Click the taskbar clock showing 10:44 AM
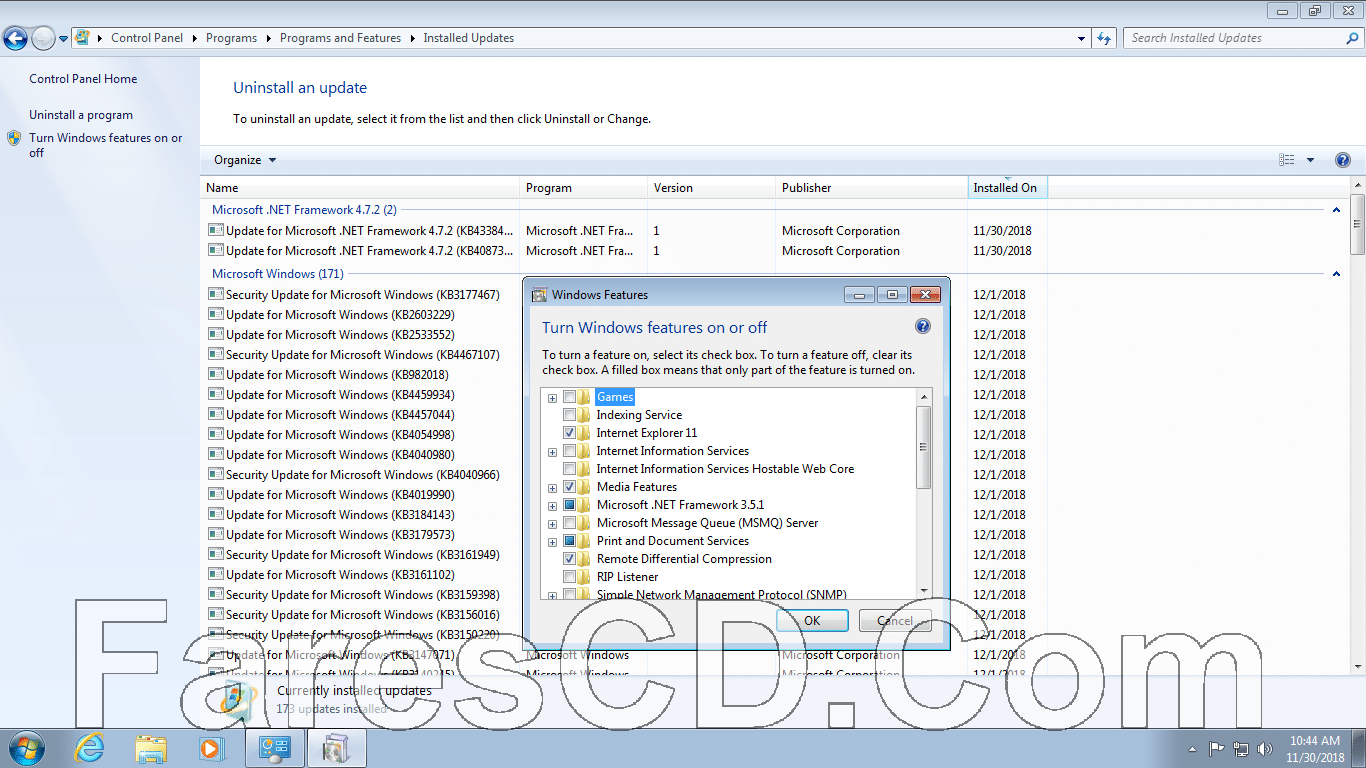1366x768 pixels. (1314, 748)
